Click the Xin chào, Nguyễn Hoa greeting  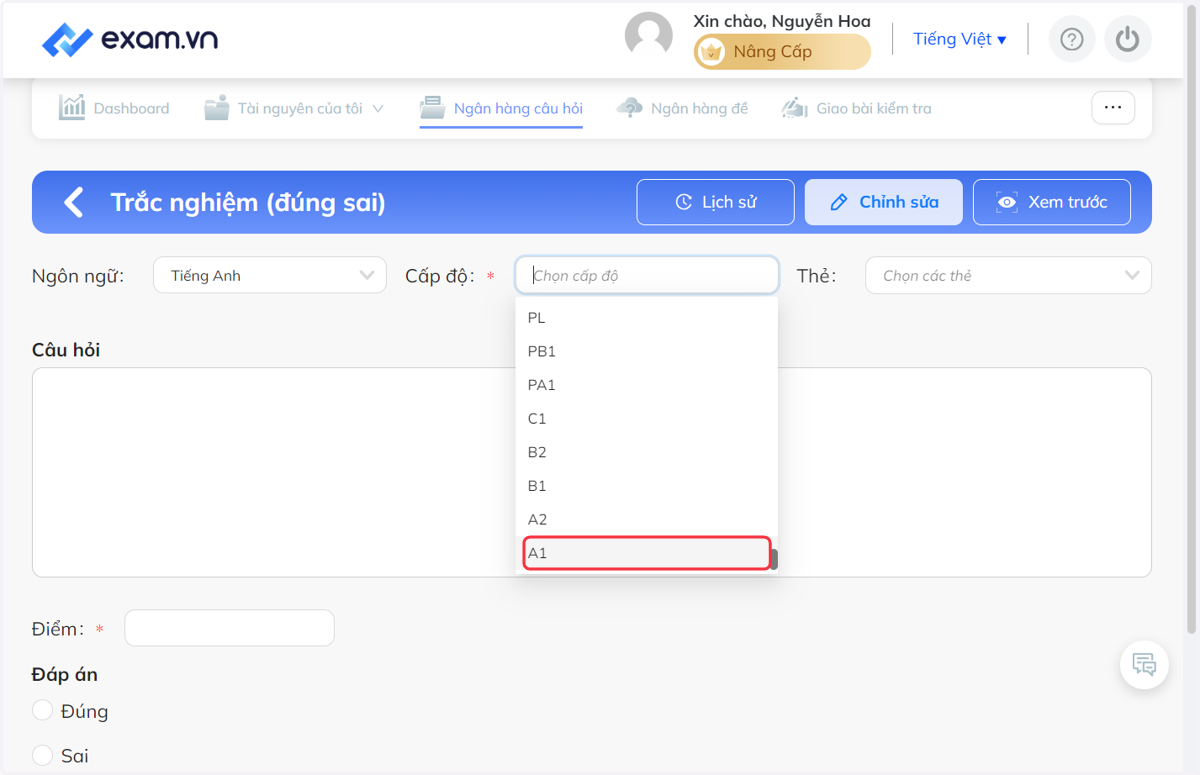[782, 21]
